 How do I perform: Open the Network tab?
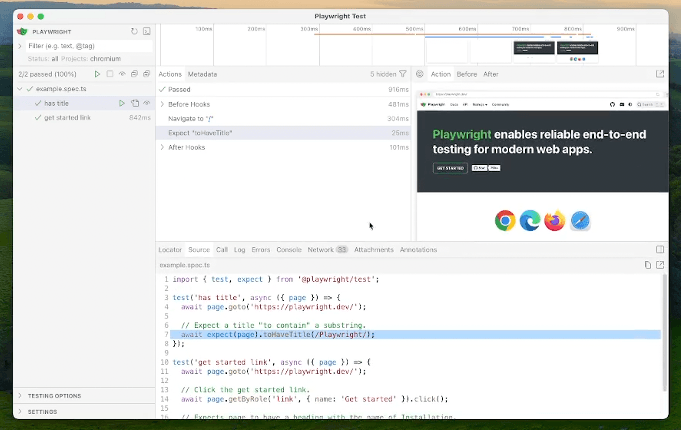pyautogui.click(x=320, y=249)
